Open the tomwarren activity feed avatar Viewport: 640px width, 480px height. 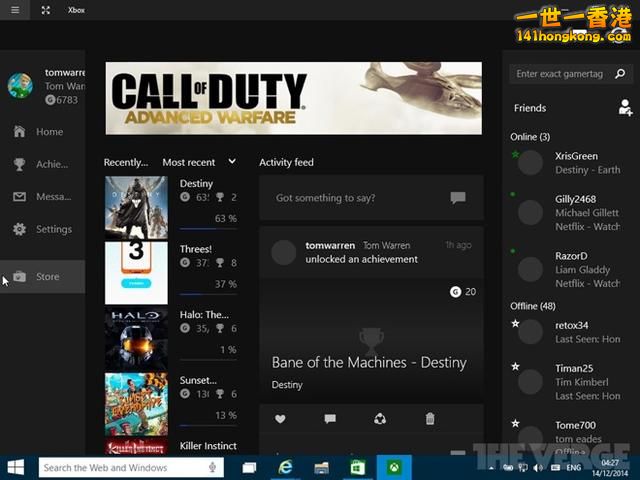(x=284, y=252)
